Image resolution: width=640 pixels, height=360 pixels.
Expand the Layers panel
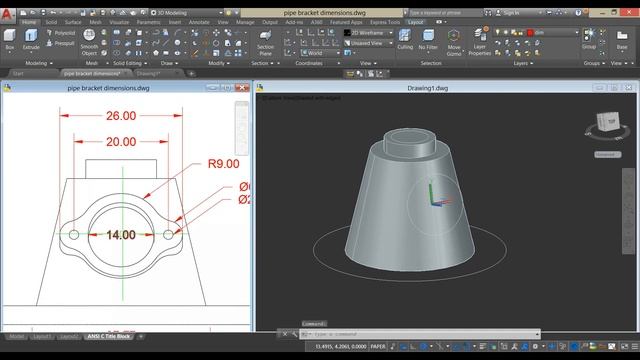(523, 63)
